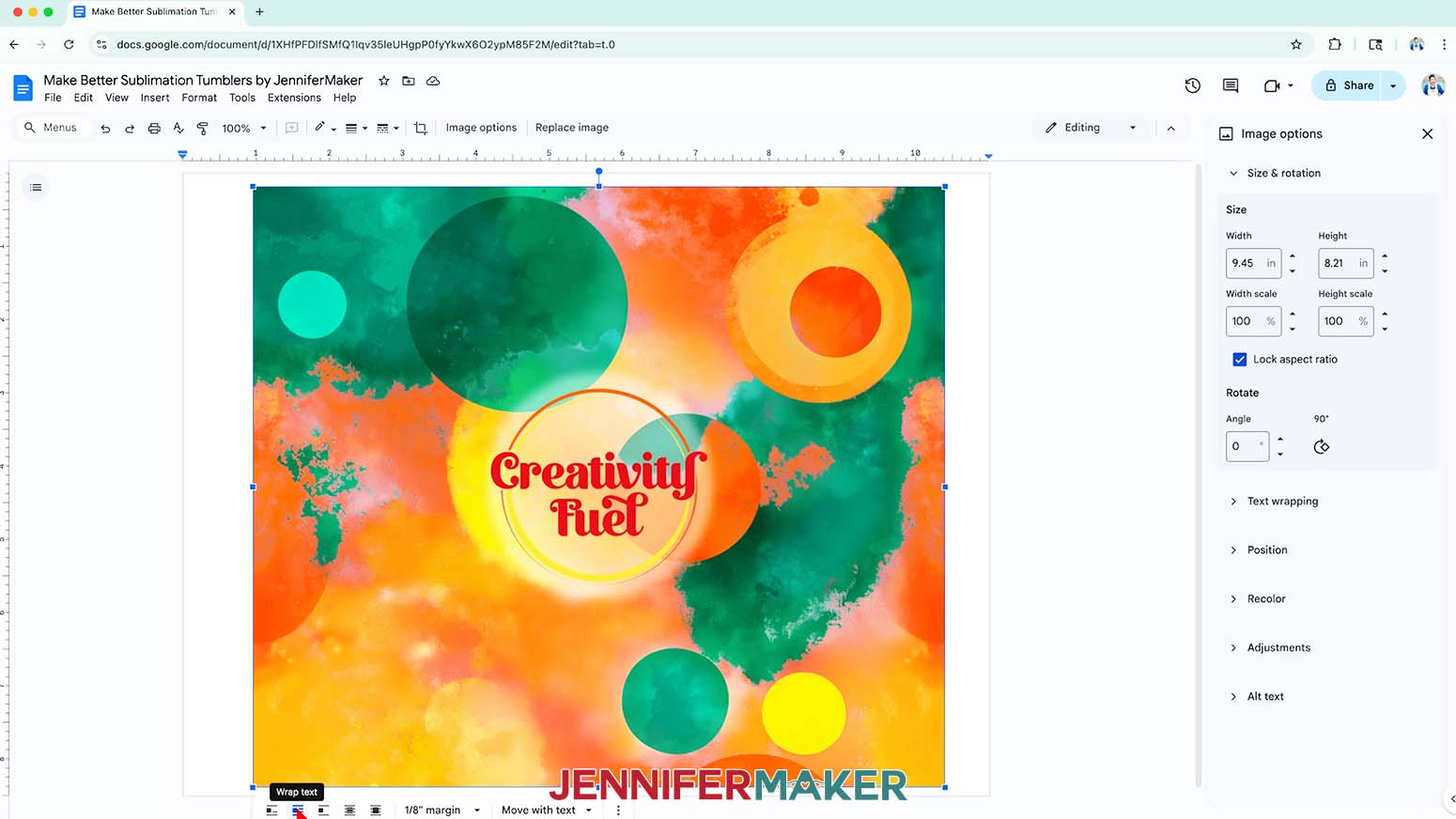View cloud save status icon

[x=433, y=81]
